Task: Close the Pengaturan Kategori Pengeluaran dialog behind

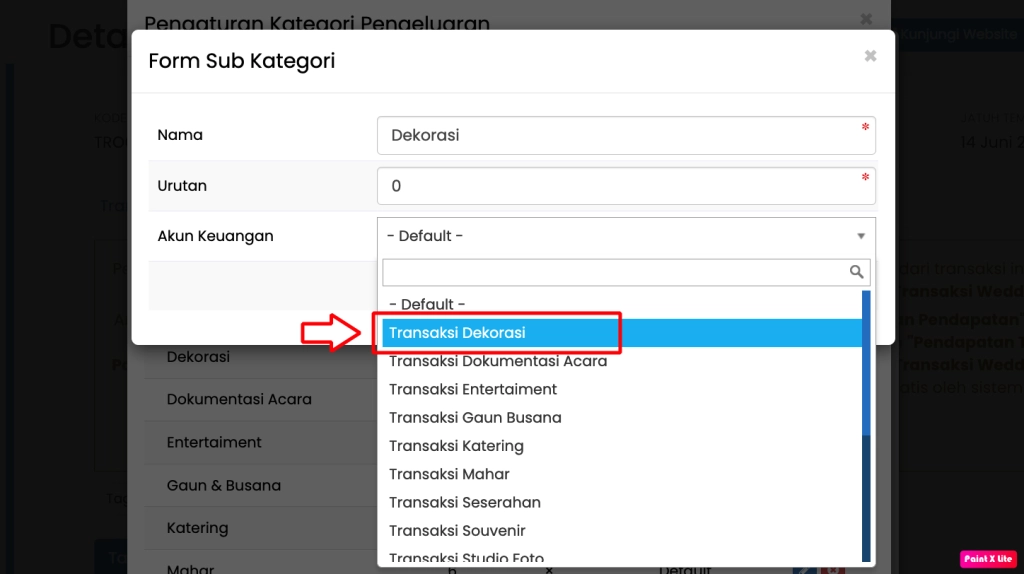Action: (x=866, y=18)
